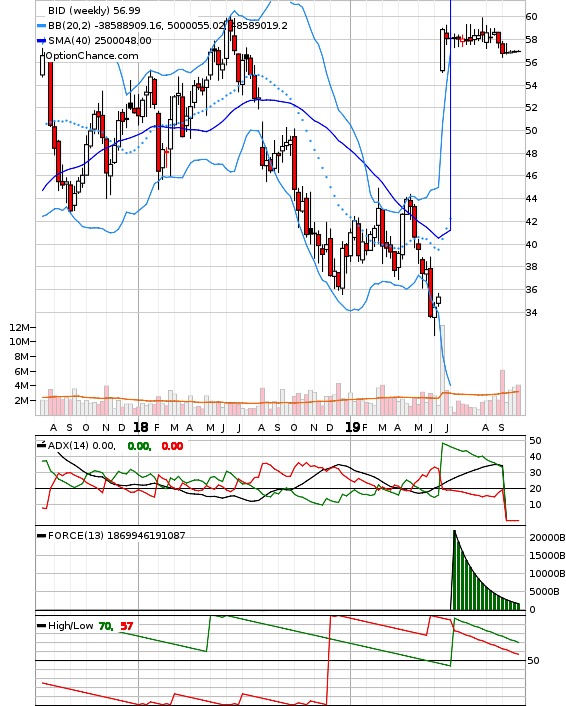The height and width of the screenshot is (706, 566).
Task: Click the FORCE(13) black legend marker
Action: (41, 536)
